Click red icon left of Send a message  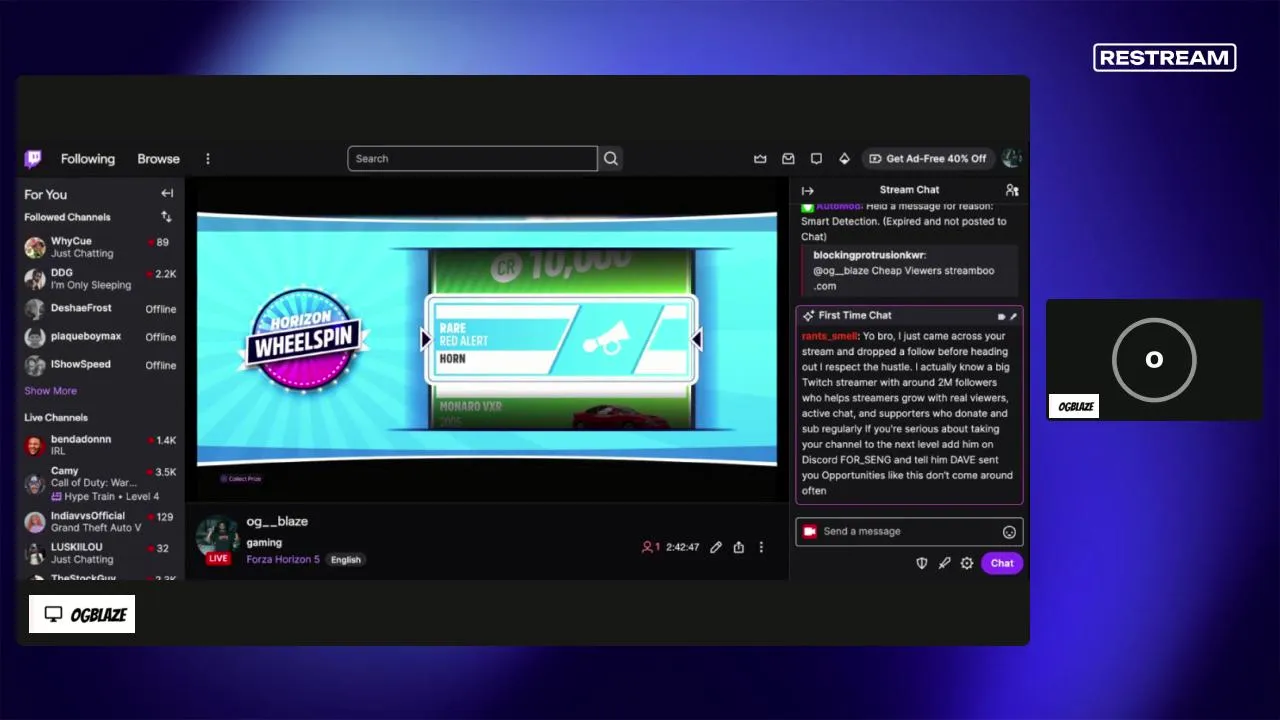(x=810, y=531)
